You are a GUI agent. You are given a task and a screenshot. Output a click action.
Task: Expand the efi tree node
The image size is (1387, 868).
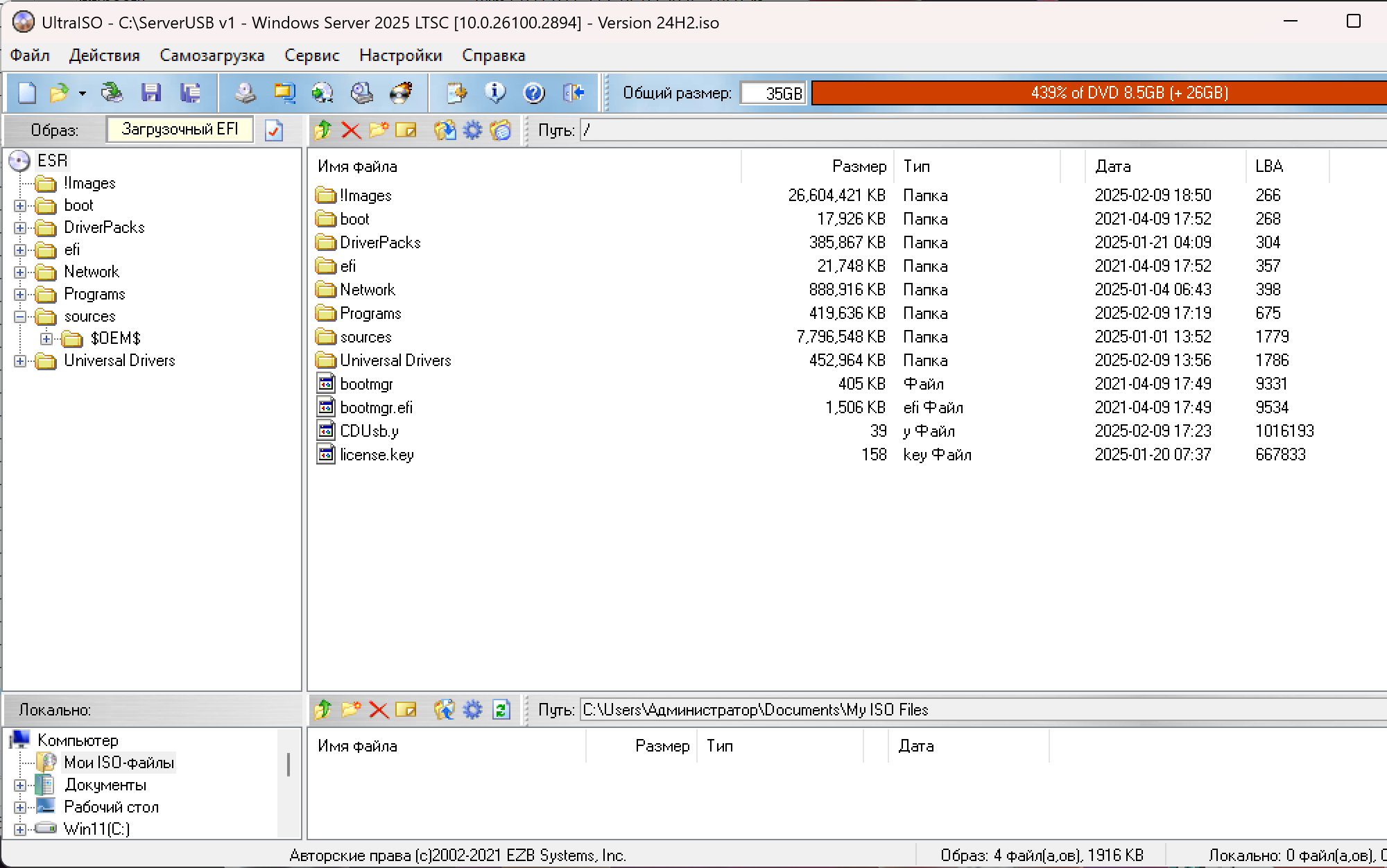point(20,250)
